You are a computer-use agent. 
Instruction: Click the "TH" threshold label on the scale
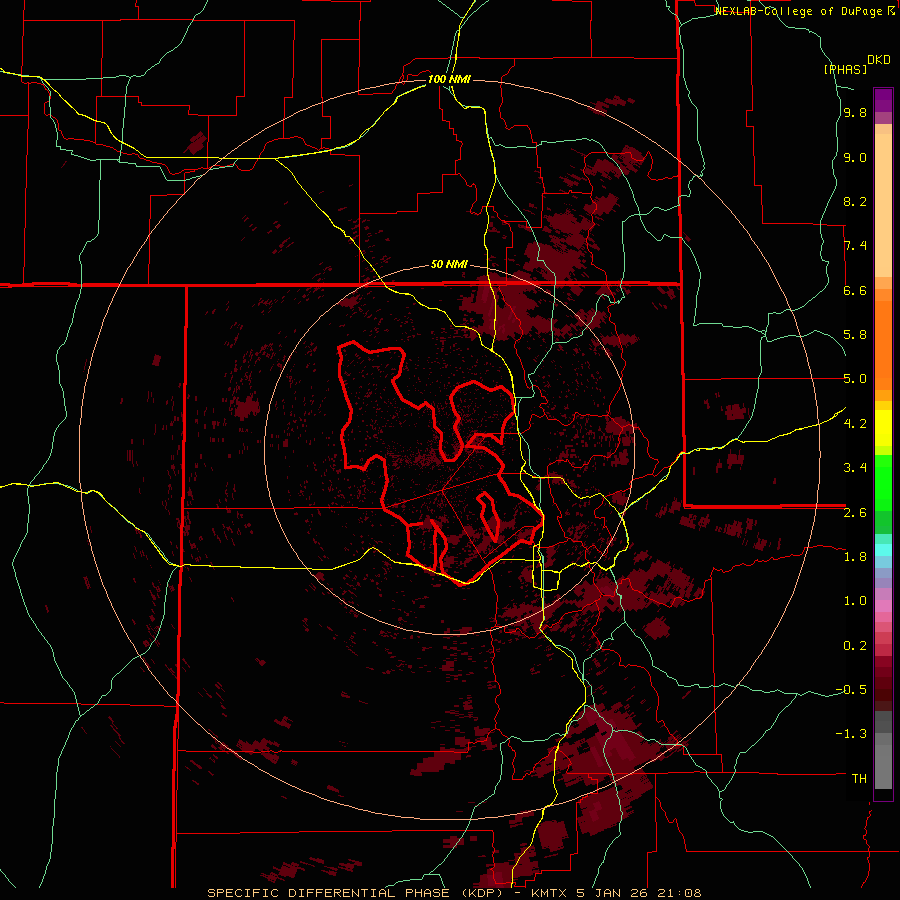(x=859, y=778)
